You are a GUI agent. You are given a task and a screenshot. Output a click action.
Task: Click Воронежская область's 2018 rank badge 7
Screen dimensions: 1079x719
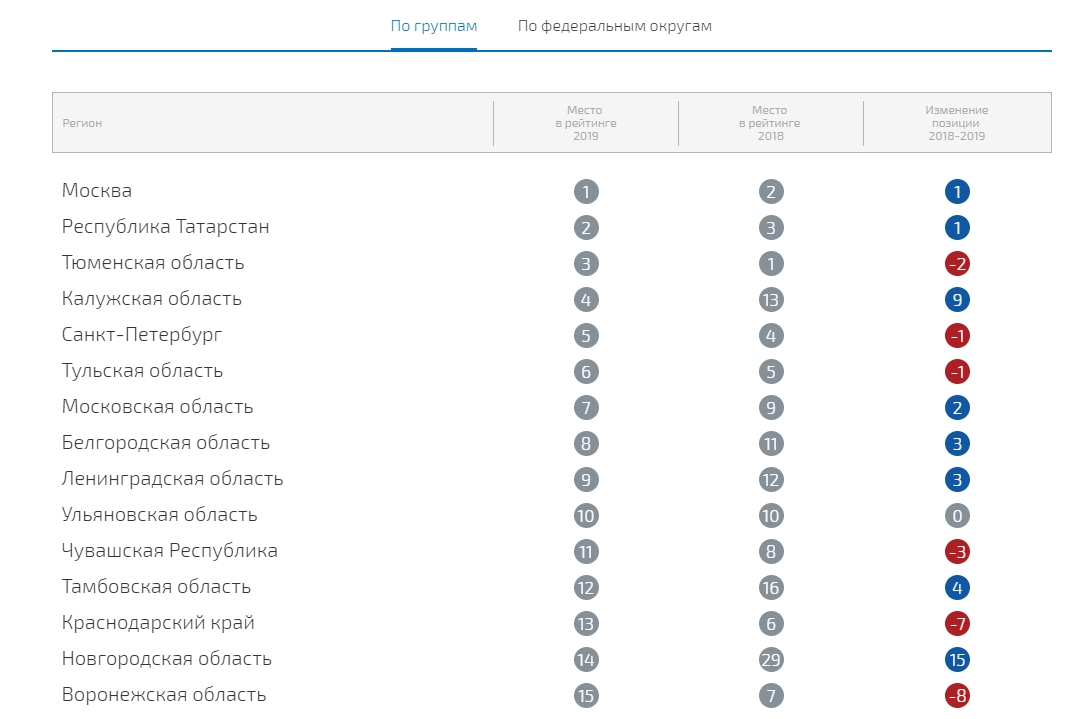(771, 696)
